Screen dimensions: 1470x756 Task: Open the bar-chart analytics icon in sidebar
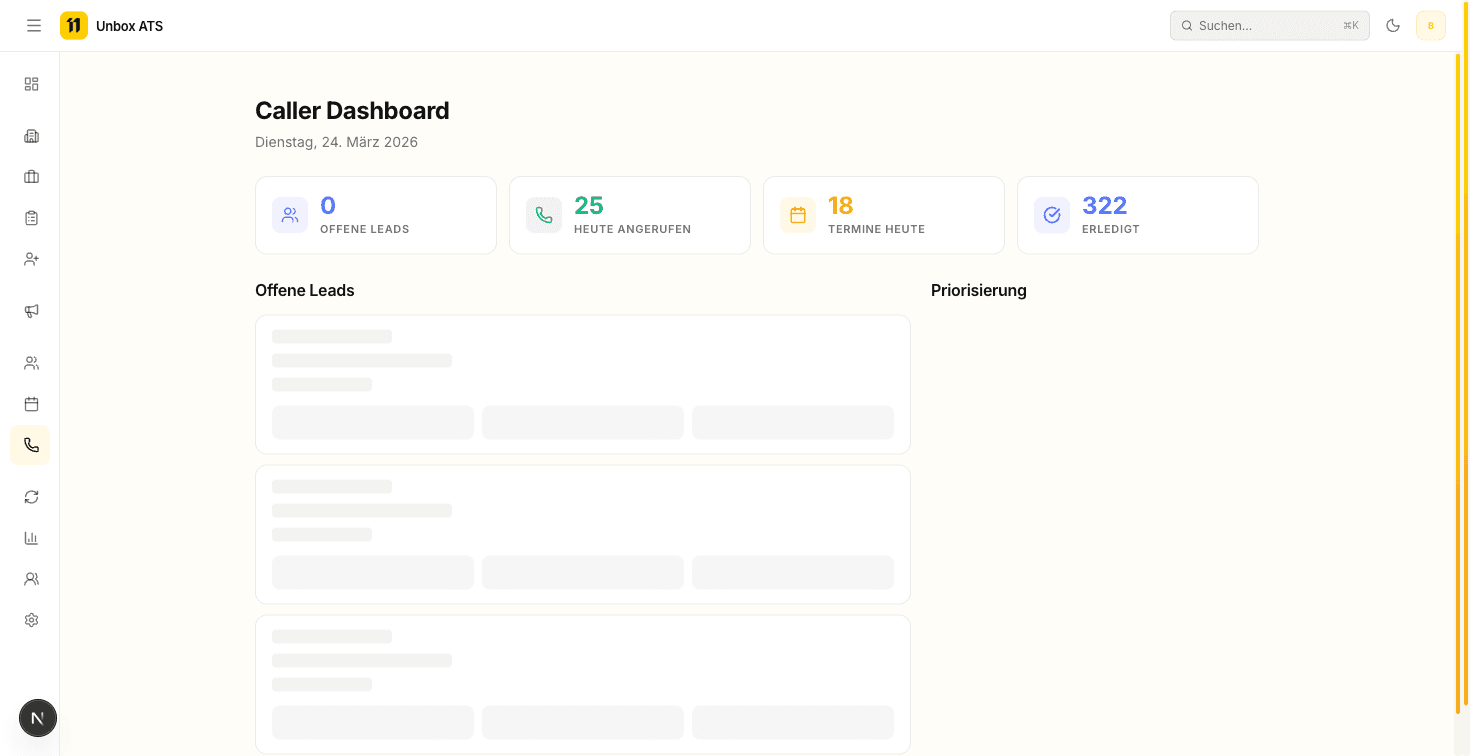pos(30,537)
